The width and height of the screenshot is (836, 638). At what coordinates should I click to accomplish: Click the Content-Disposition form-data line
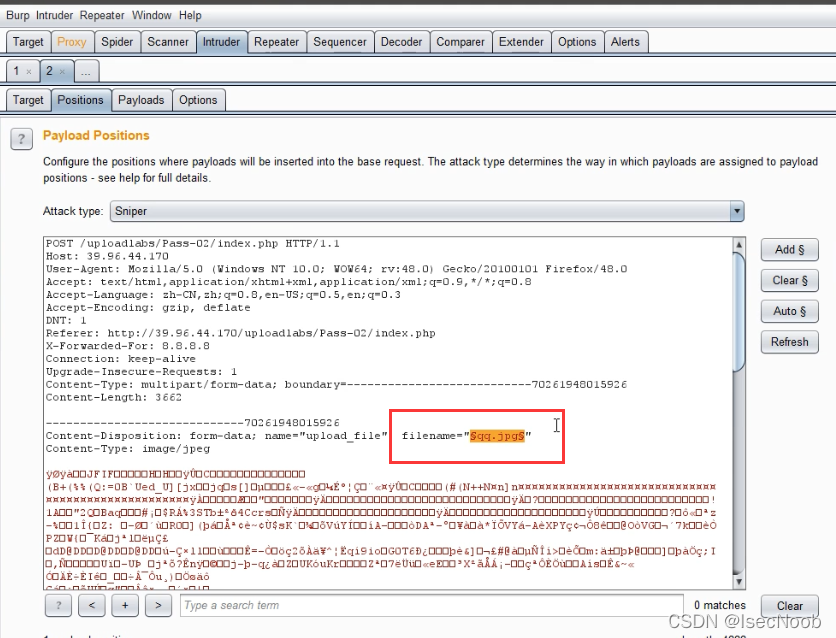point(288,436)
